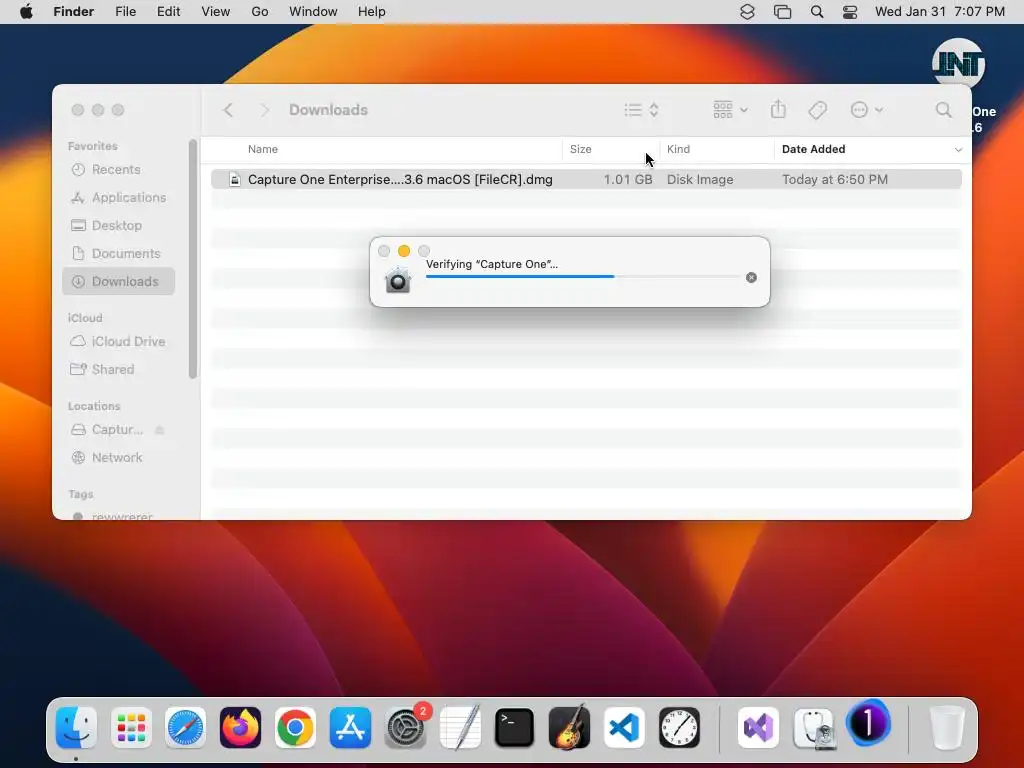Viewport: 1024px width, 768px height.
Task: Click the 1.01 GB size cell
Action: [628, 179]
